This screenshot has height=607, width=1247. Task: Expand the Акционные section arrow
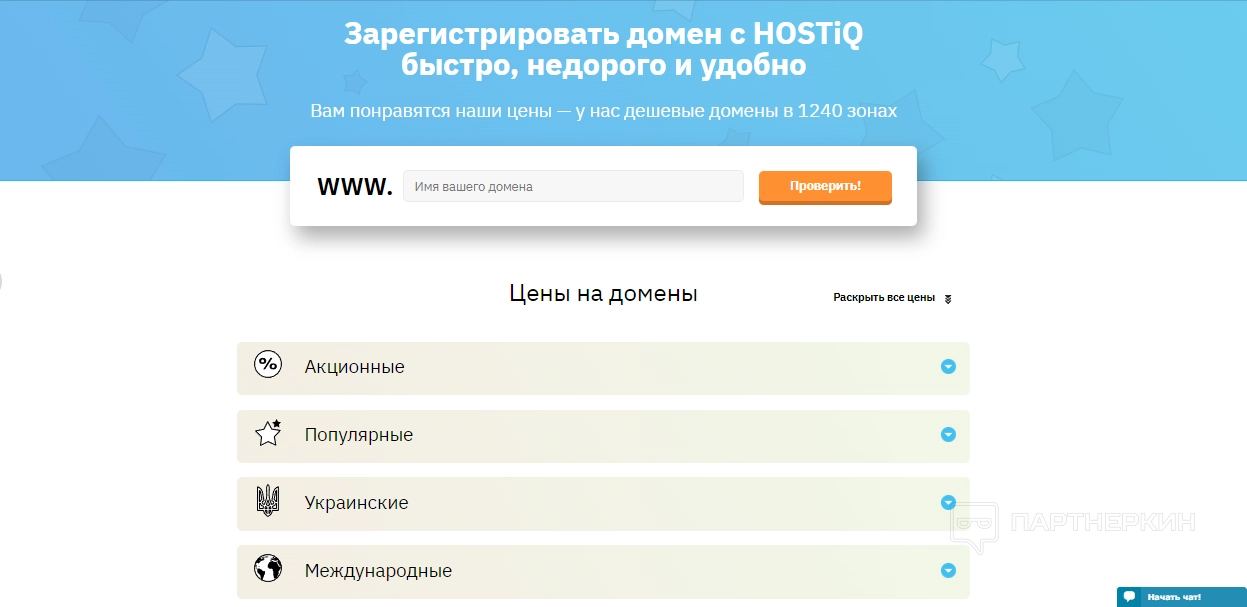948,367
